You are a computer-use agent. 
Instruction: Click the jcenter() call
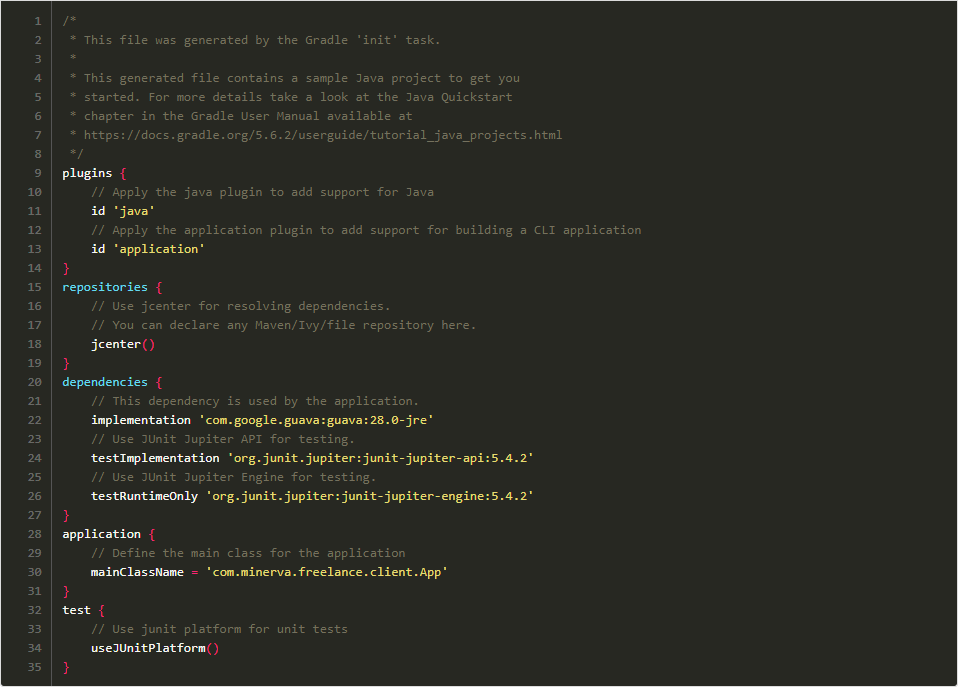[123, 344]
